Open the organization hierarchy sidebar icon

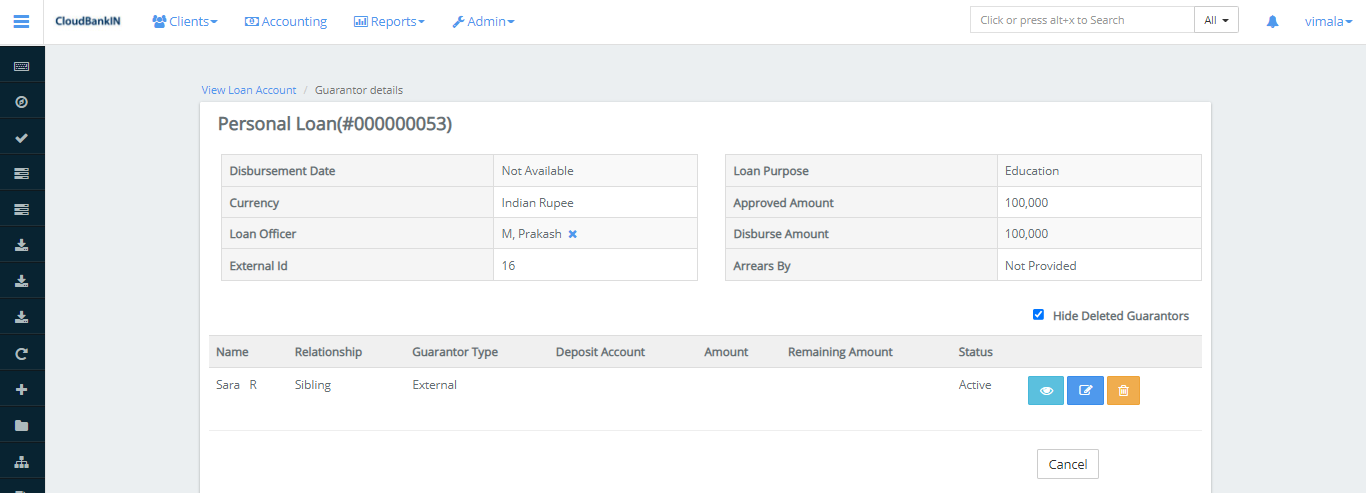21,461
